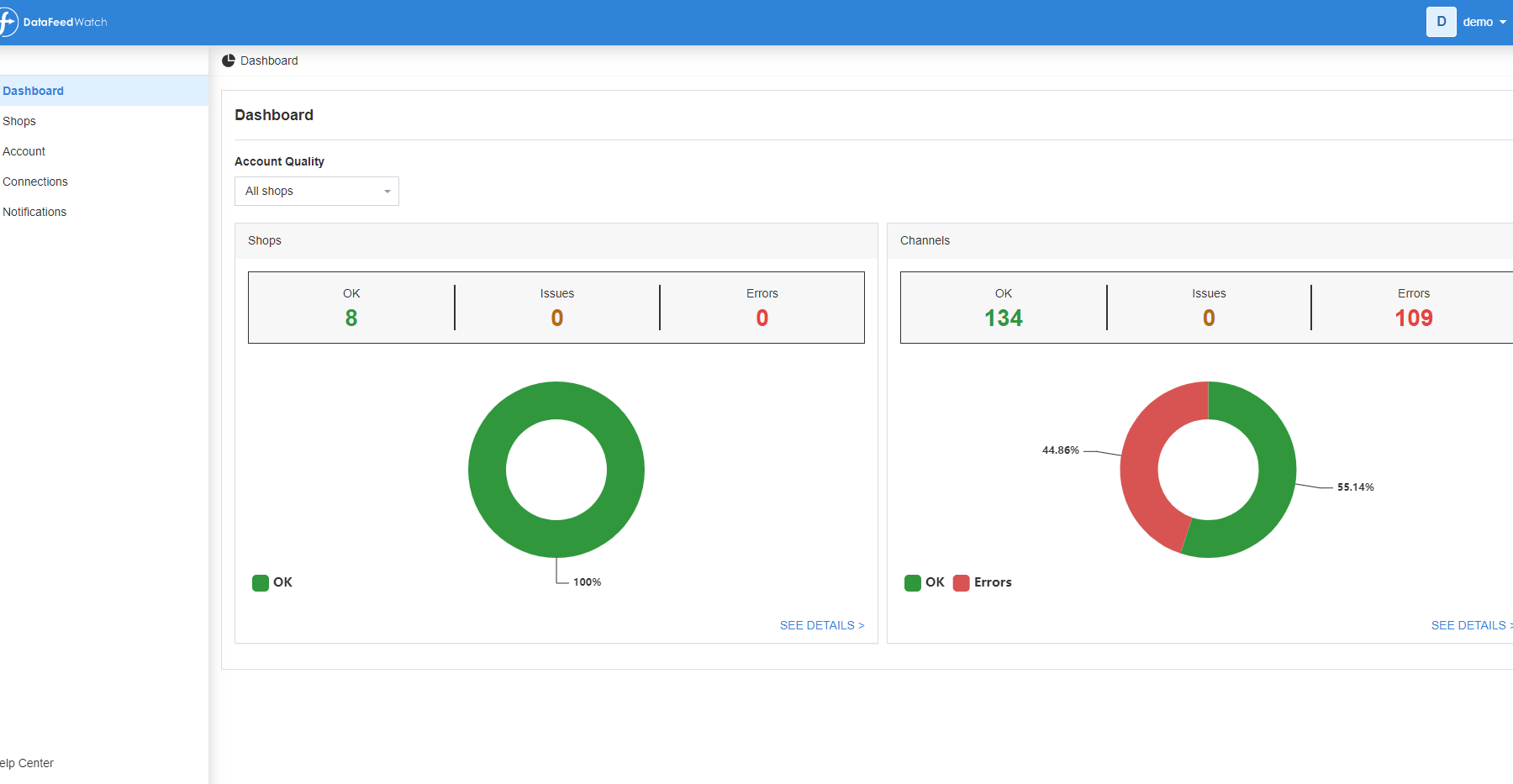Click SEE DETAILS link in Shops panel
This screenshot has width=1513, height=784.
(821, 625)
